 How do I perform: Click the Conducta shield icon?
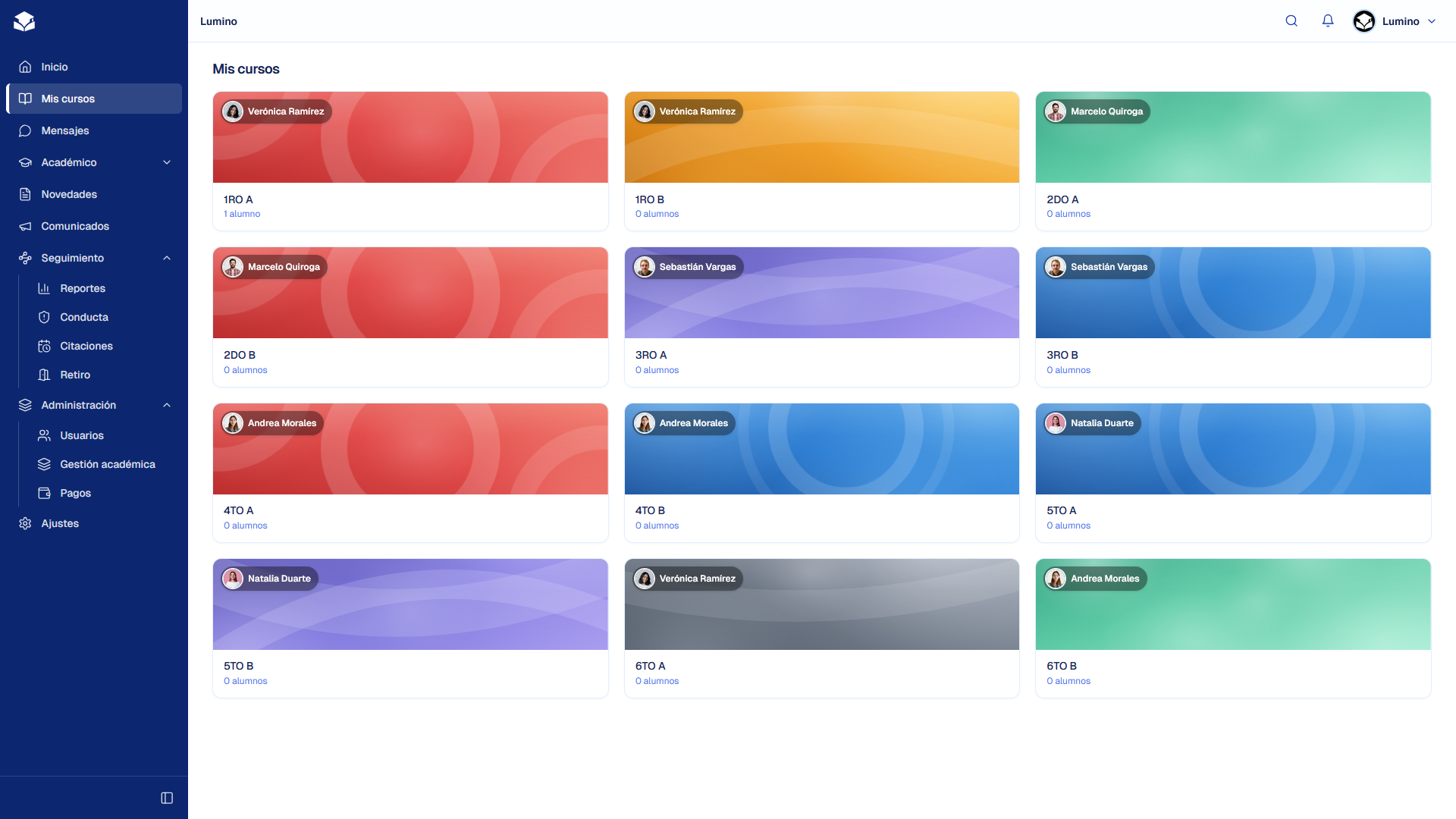[44, 317]
